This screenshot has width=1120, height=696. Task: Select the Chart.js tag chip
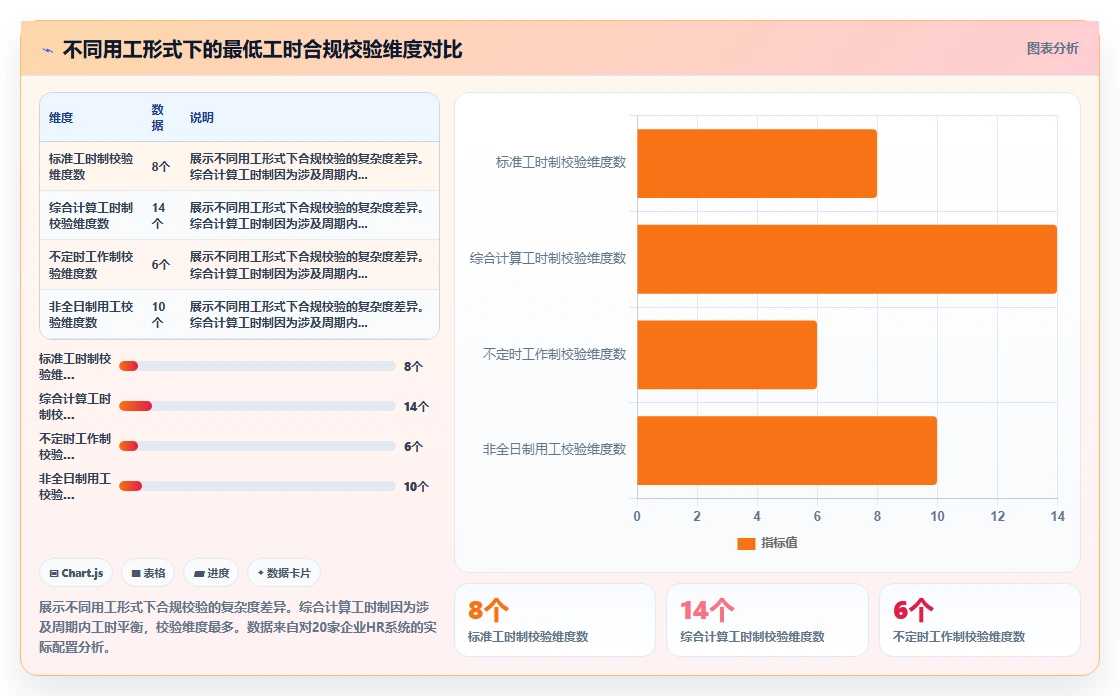[x=76, y=573]
